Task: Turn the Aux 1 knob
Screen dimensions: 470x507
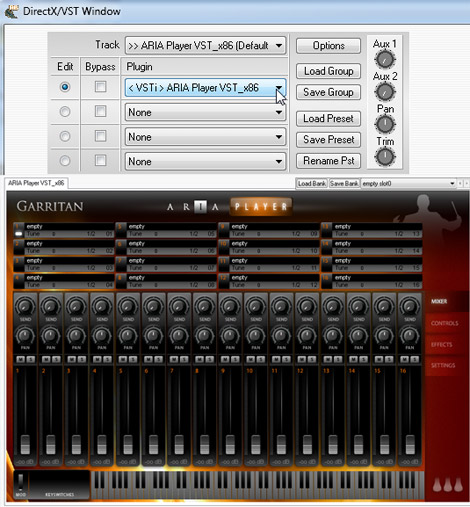Action: 385,60
